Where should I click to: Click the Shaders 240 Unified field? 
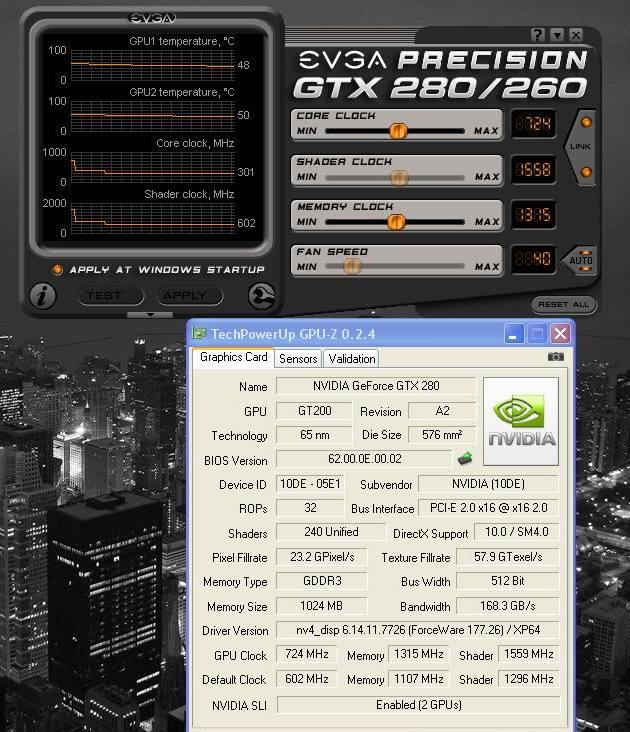click(331, 532)
